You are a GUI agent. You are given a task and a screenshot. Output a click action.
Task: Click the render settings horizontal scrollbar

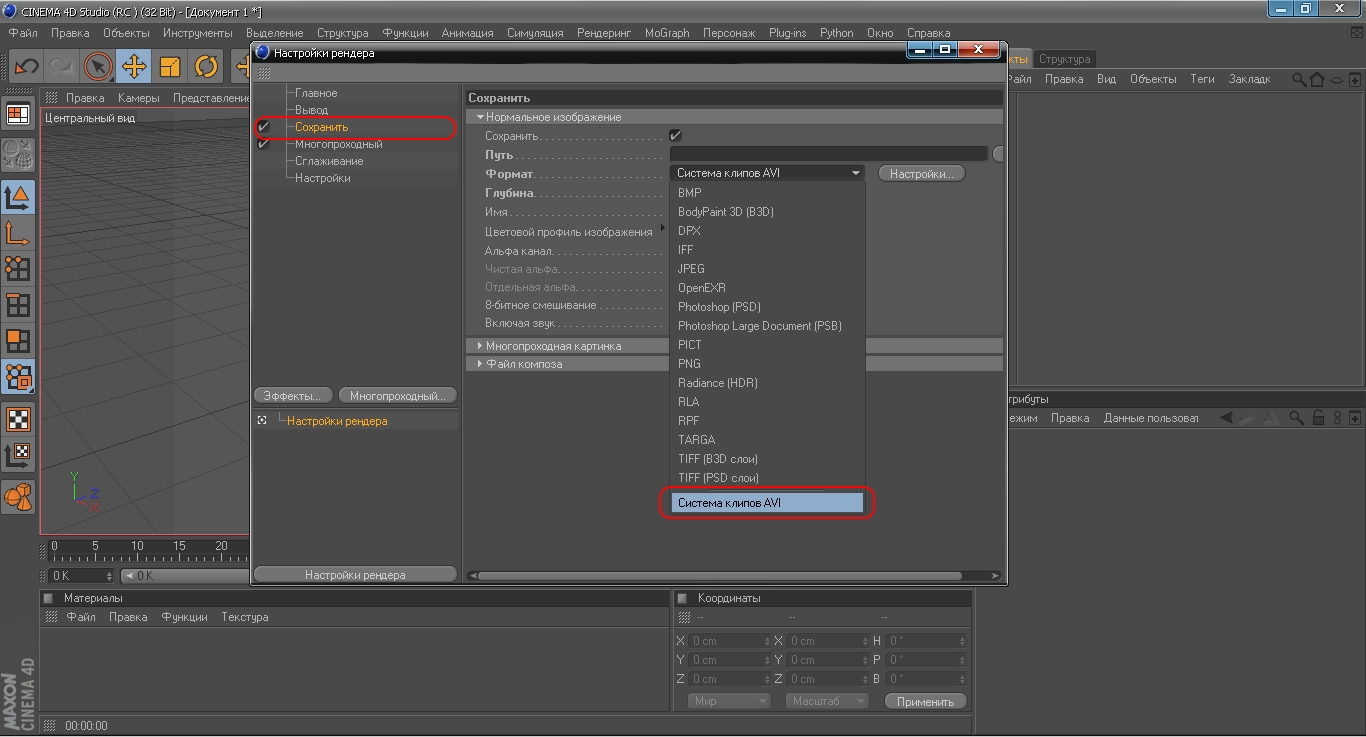(720, 576)
